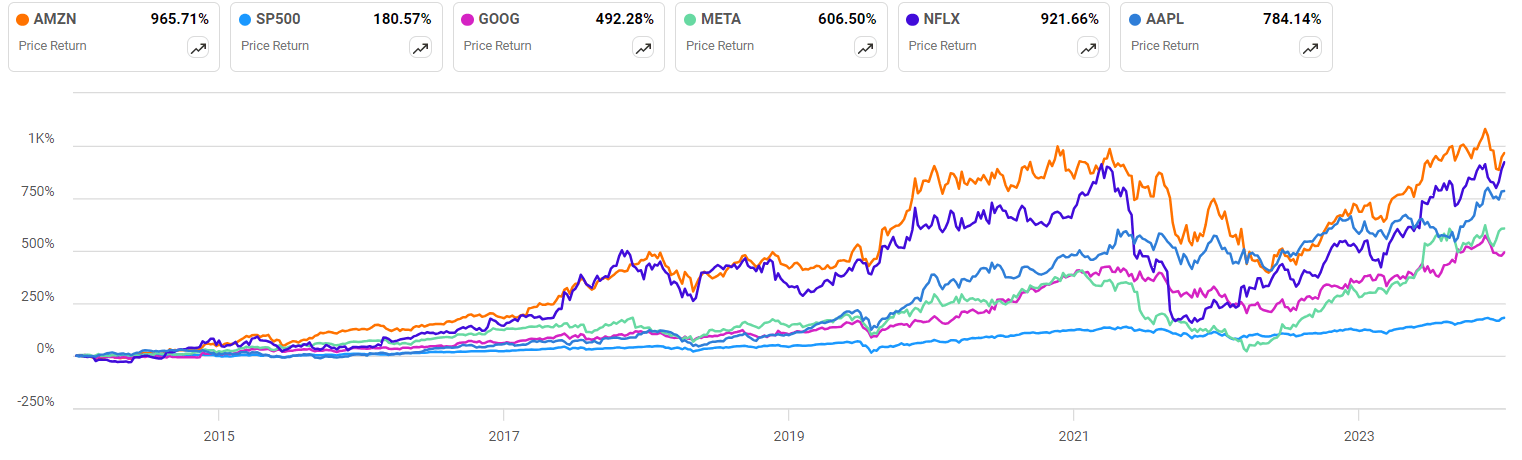The image size is (1522, 460).
Task: Click the AMZN card trend chart icon
Action: pyautogui.click(x=198, y=47)
